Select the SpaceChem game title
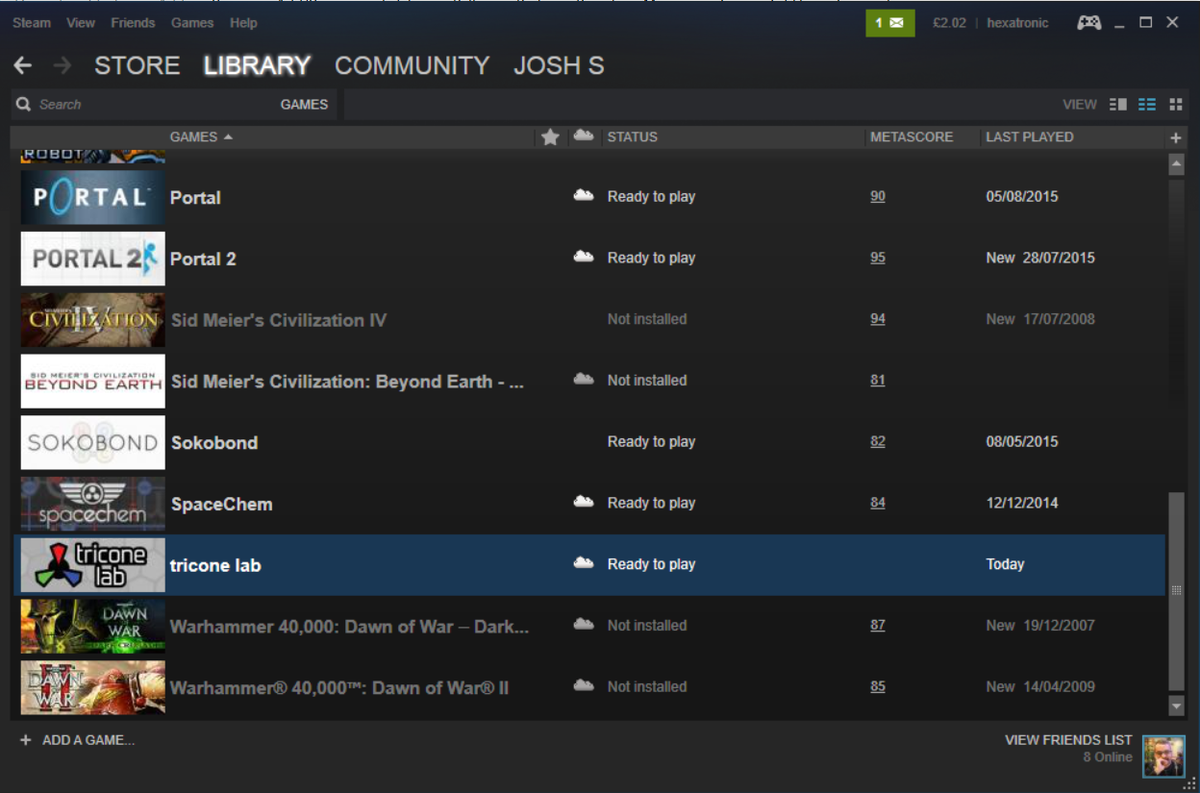Screen dimensions: 1200x793 (221, 504)
